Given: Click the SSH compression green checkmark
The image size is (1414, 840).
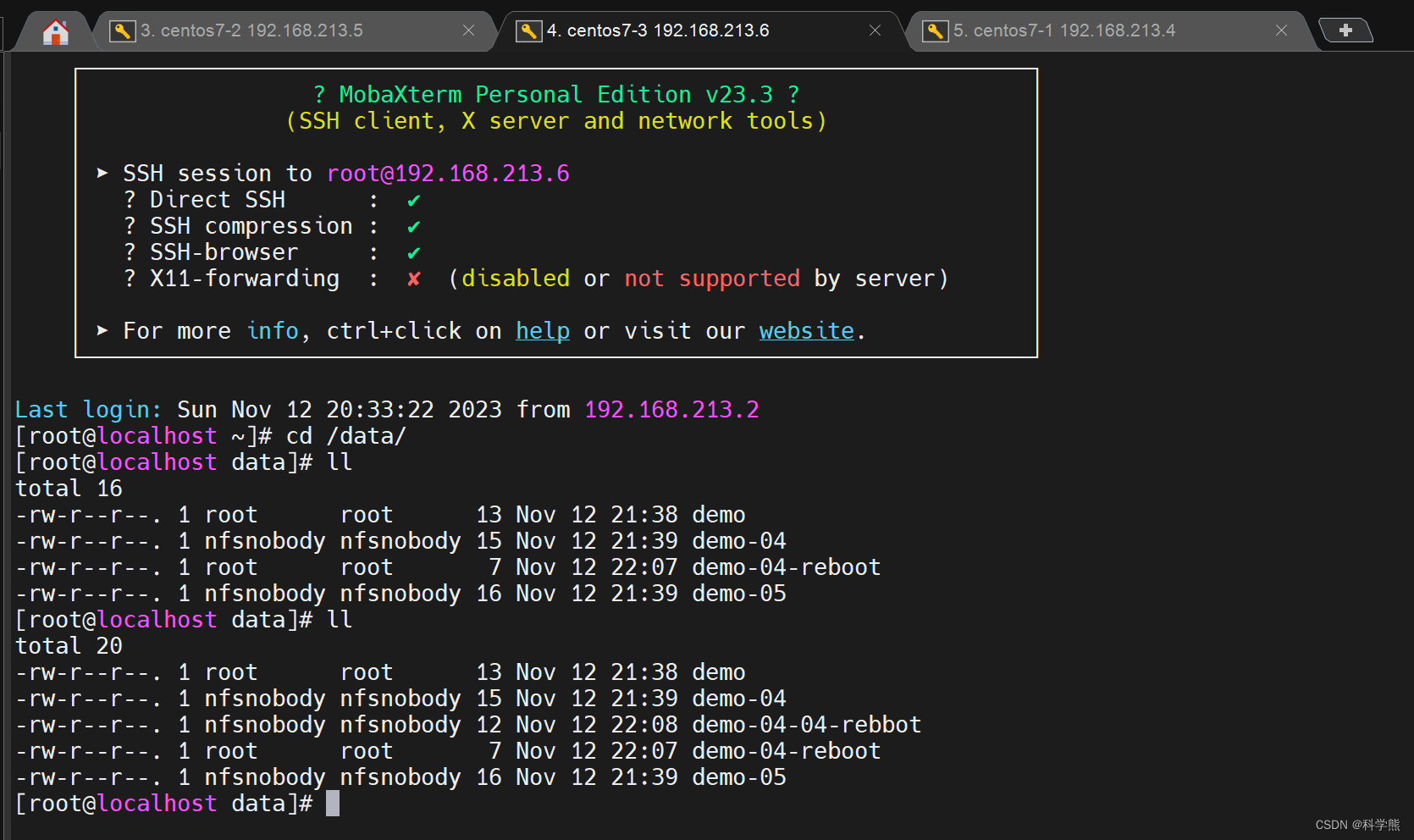Looking at the screenshot, I should click(x=414, y=227).
